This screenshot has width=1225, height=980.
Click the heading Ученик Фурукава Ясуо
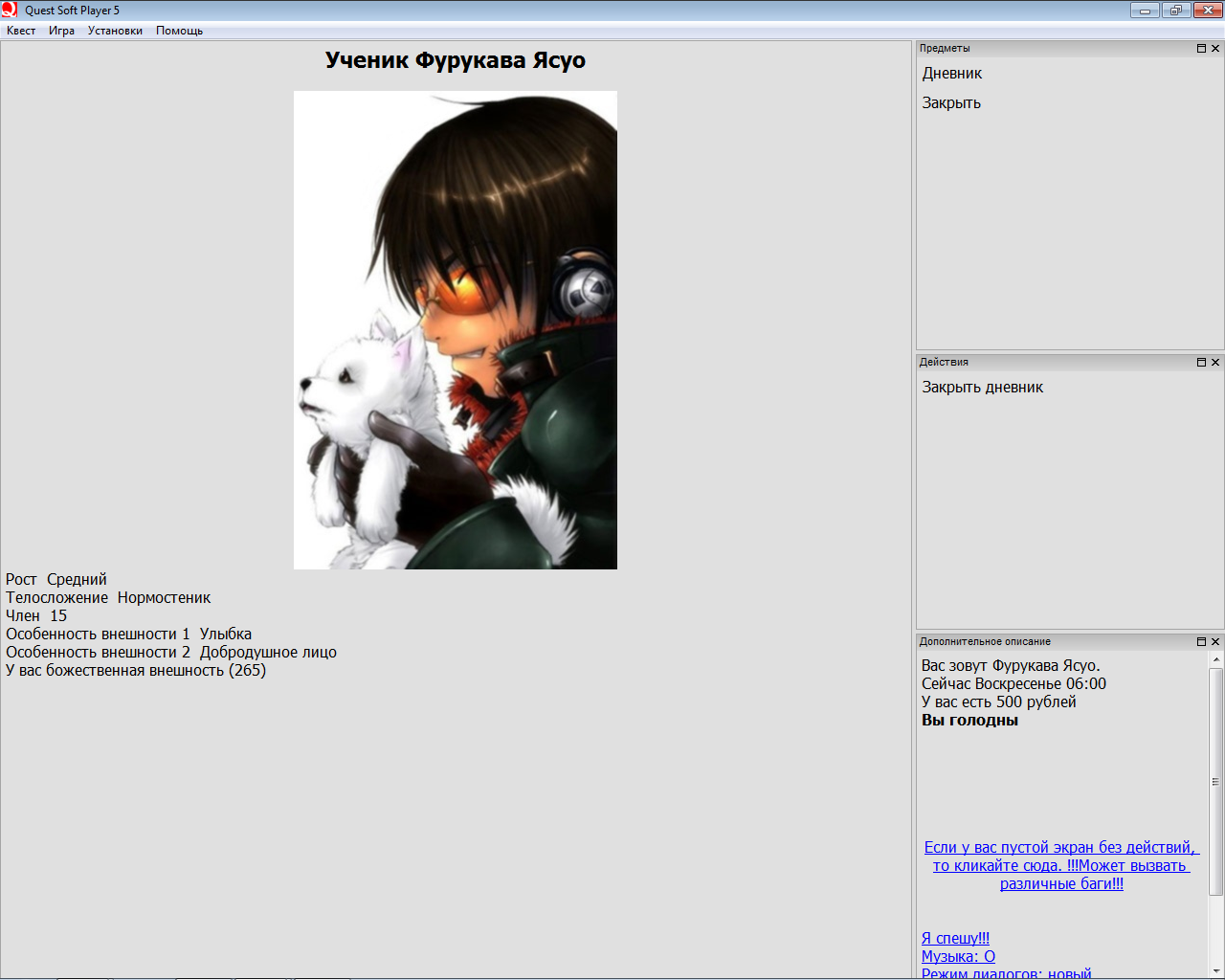456,60
